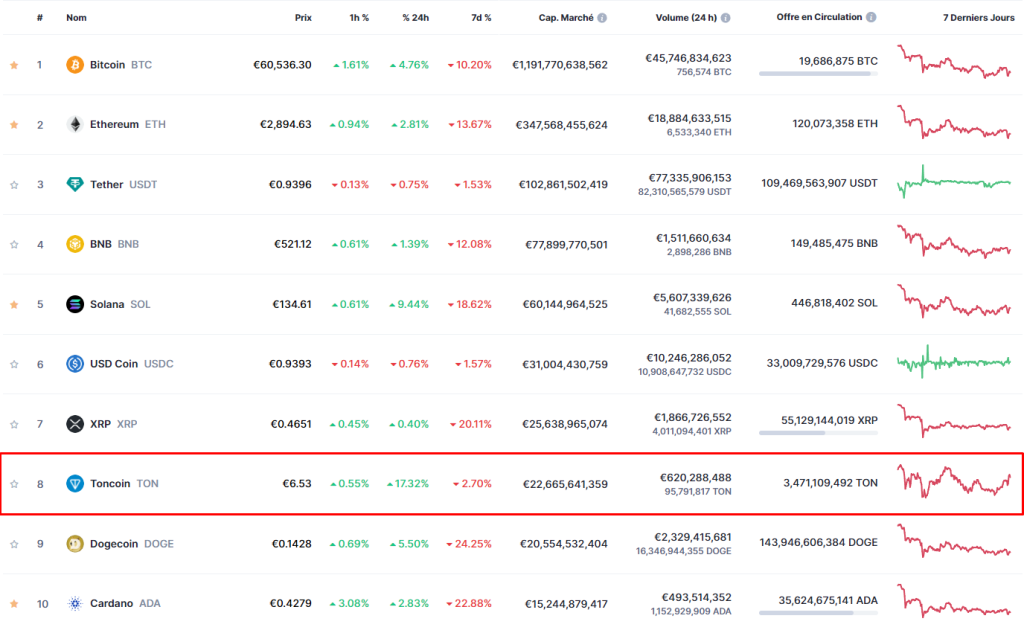The height and width of the screenshot is (633, 1024).
Task: Sort the table by Prix column
Action: pos(302,18)
